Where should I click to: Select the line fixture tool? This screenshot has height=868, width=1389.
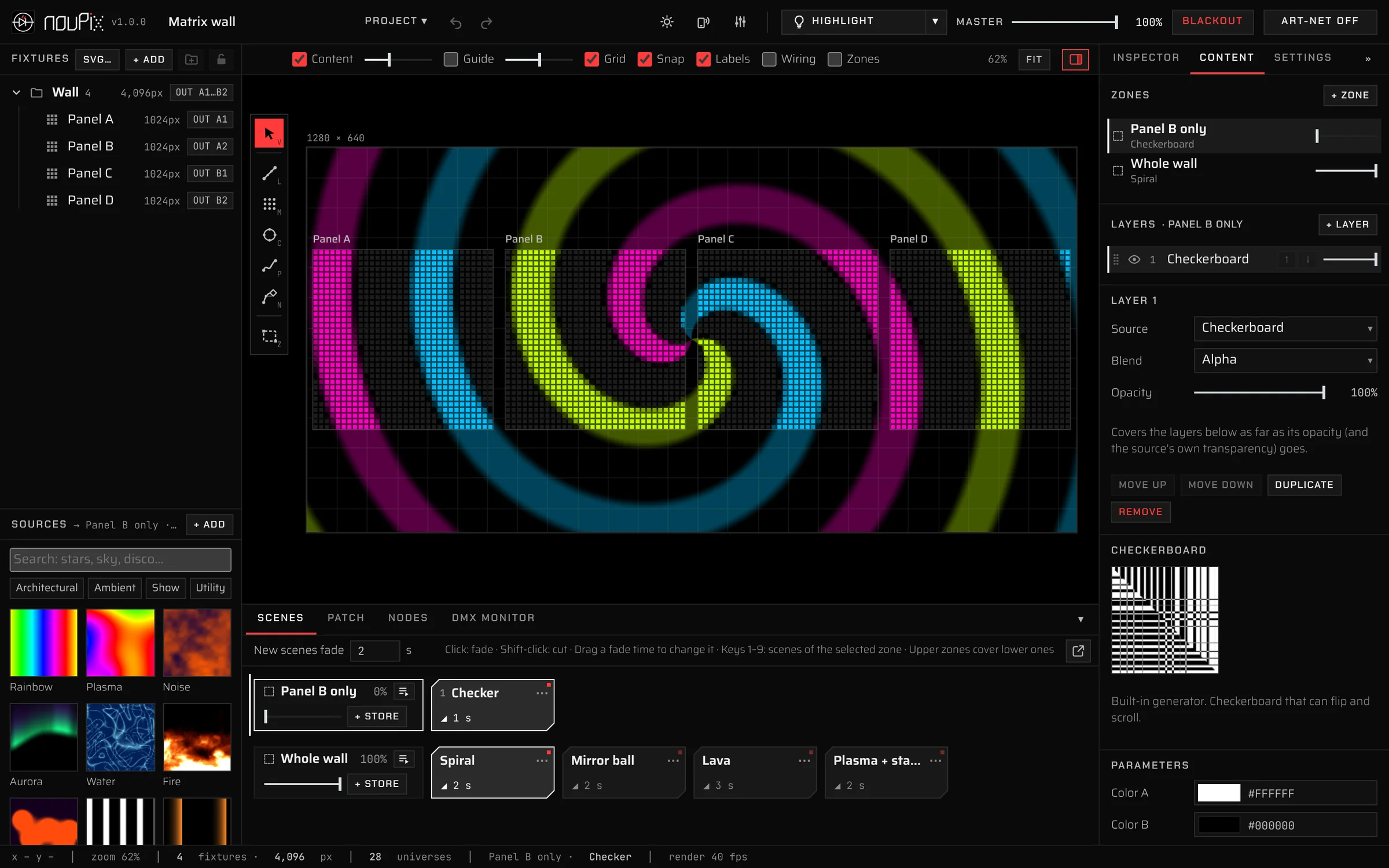click(x=269, y=172)
